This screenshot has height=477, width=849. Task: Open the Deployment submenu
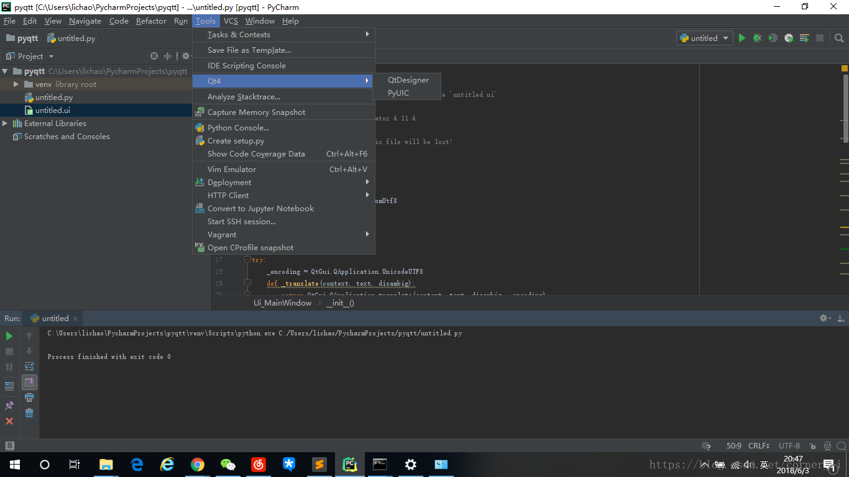coord(284,182)
